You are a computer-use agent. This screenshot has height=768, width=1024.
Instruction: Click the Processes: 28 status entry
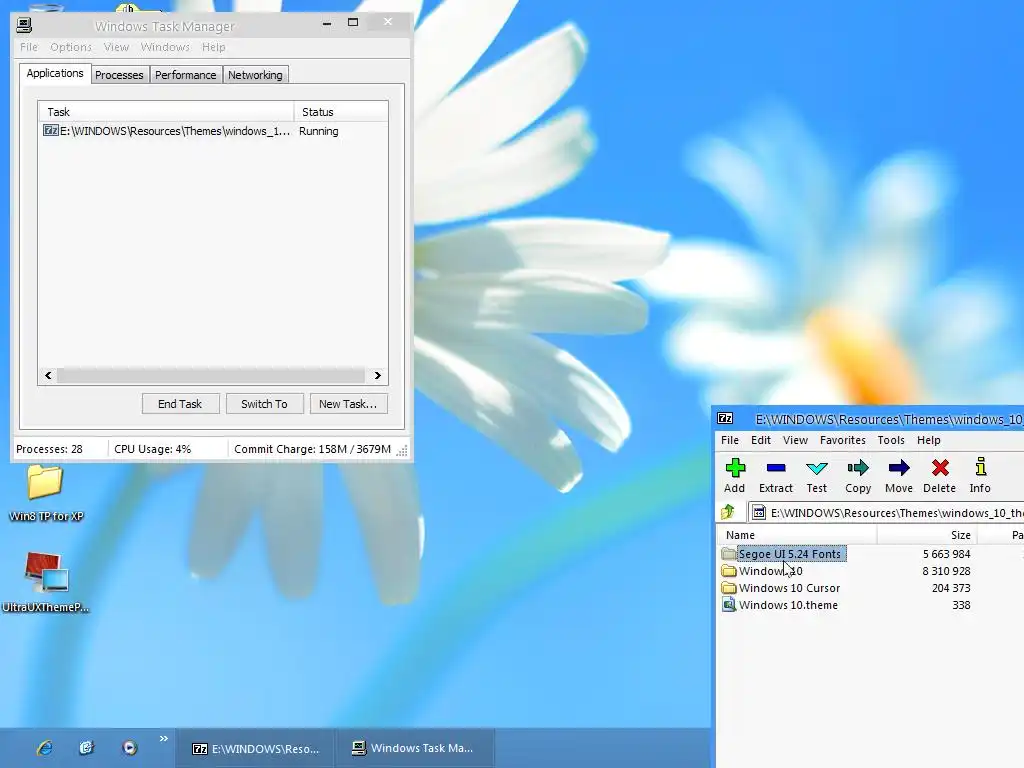pyautogui.click(x=50, y=449)
